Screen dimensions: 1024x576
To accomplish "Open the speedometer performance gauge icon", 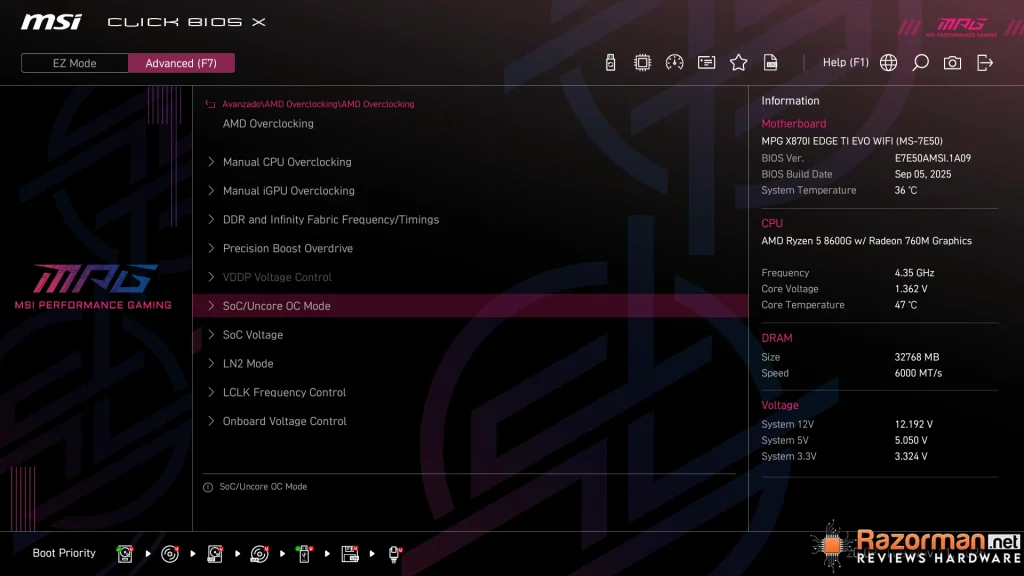I will pyautogui.click(x=674, y=63).
